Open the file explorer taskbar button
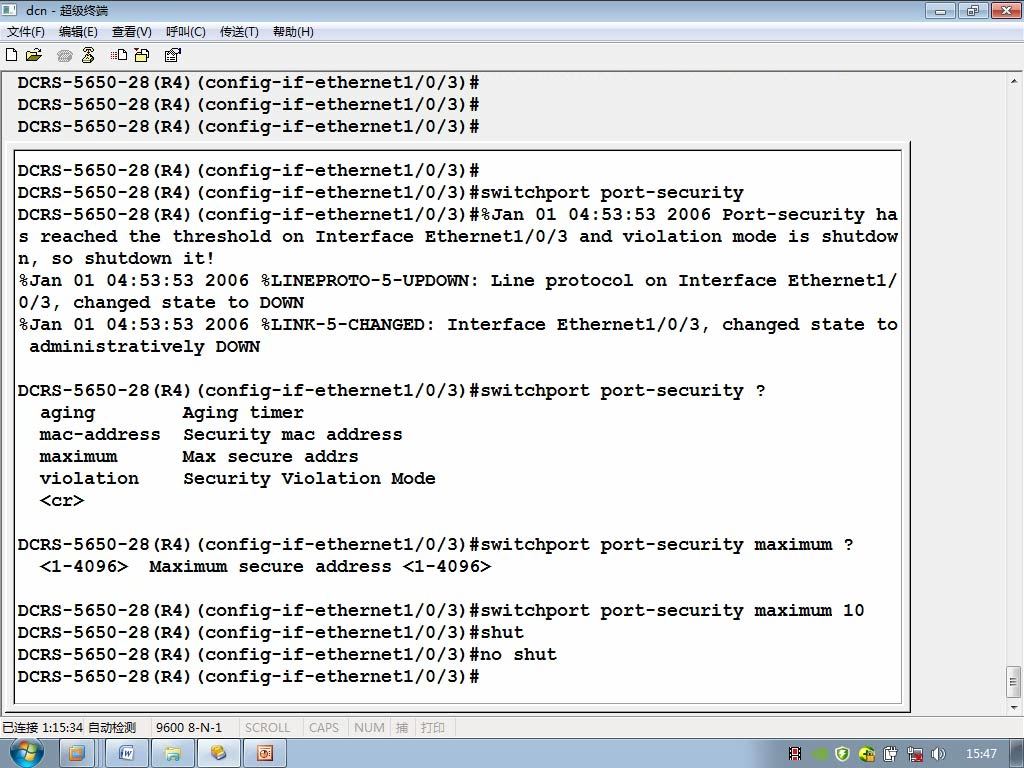The width and height of the screenshot is (1024, 768). tap(172, 754)
